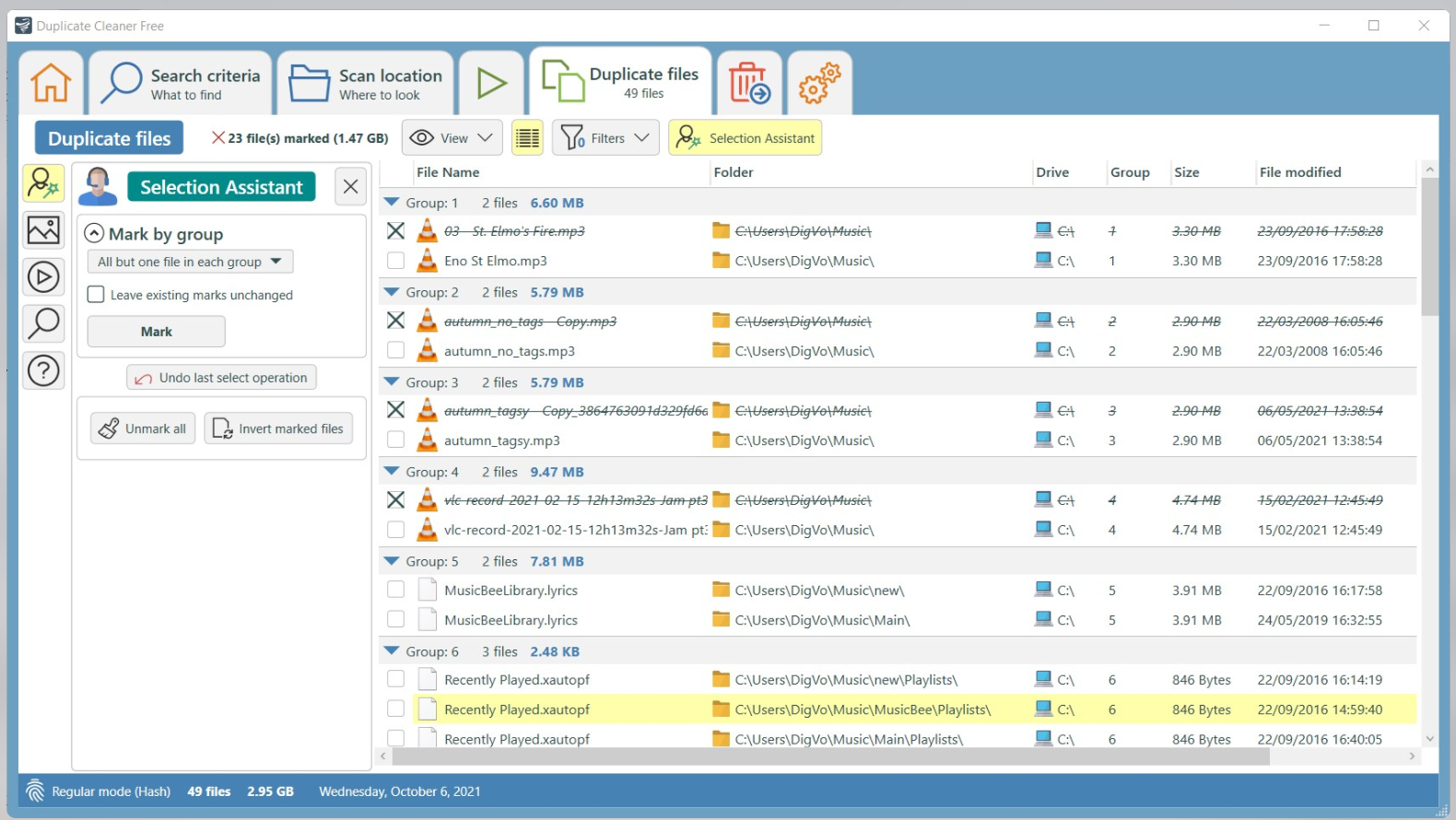Open the All but one file dropdown
1456x820 pixels.
(190, 262)
